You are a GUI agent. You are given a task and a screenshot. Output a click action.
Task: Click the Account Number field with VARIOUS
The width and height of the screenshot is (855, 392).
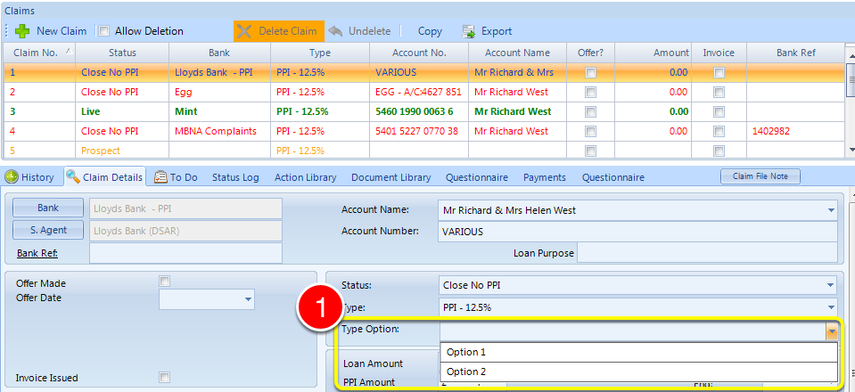[x=637, y=232]
